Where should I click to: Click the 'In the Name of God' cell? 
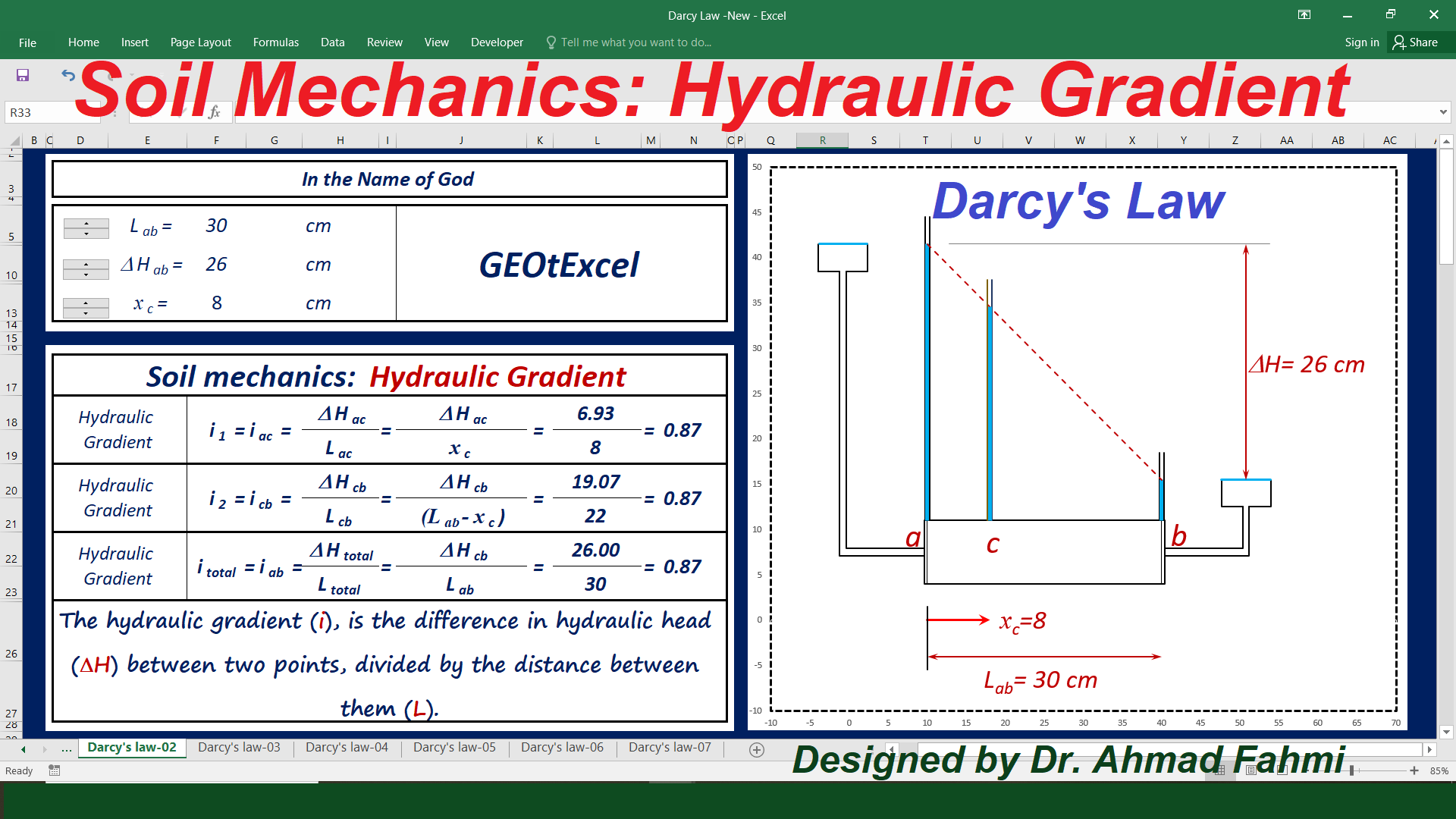click(x=389, y=179)
